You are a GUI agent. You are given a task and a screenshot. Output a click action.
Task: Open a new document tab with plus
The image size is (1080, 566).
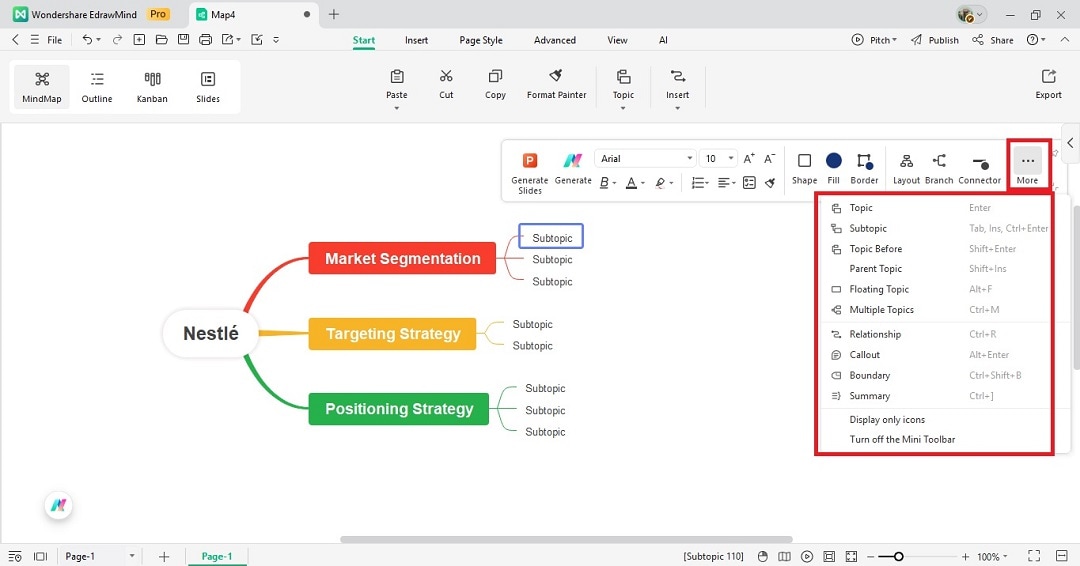[x=333, y=14]
